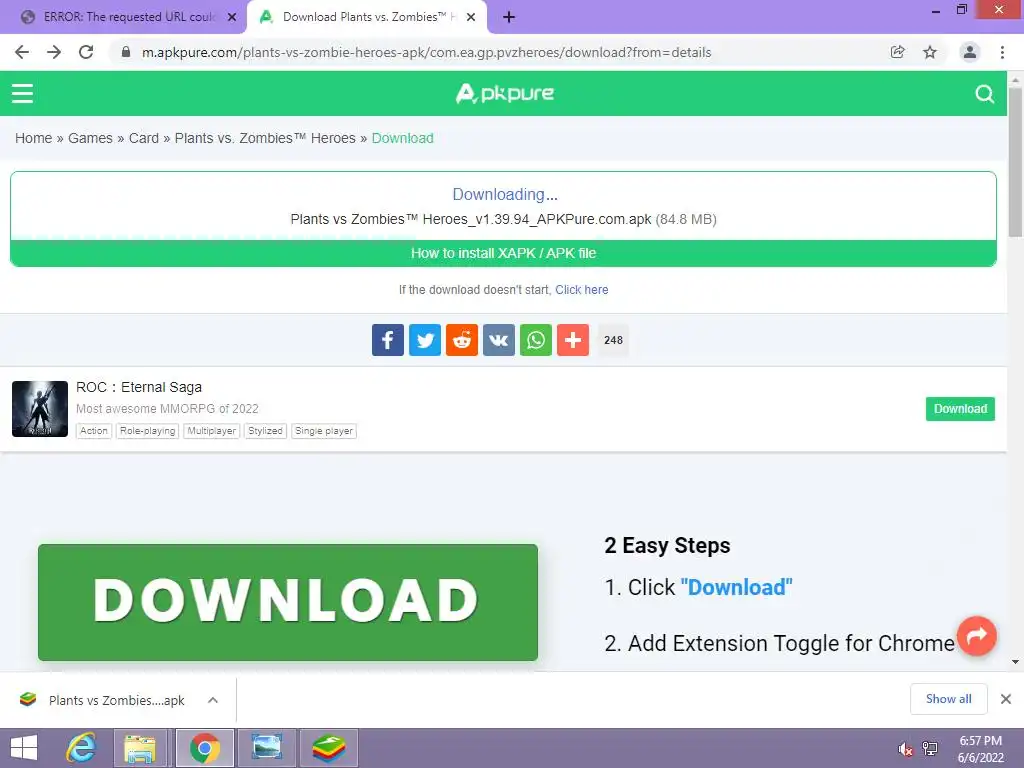Viewport: 1024px width, 768px height.
Task: Share on Reddit icon
Action: coord(462,340)
